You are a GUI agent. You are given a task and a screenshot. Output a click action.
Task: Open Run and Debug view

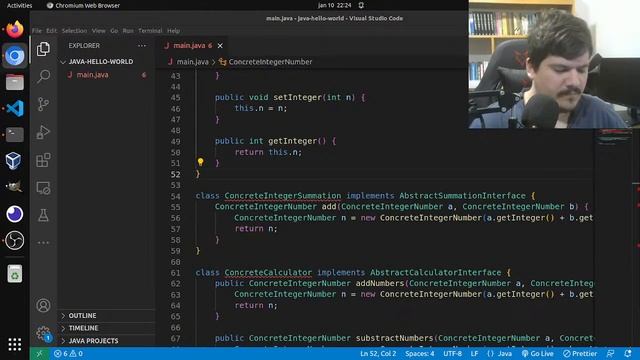pyautogui.click(x=43, y=132)
